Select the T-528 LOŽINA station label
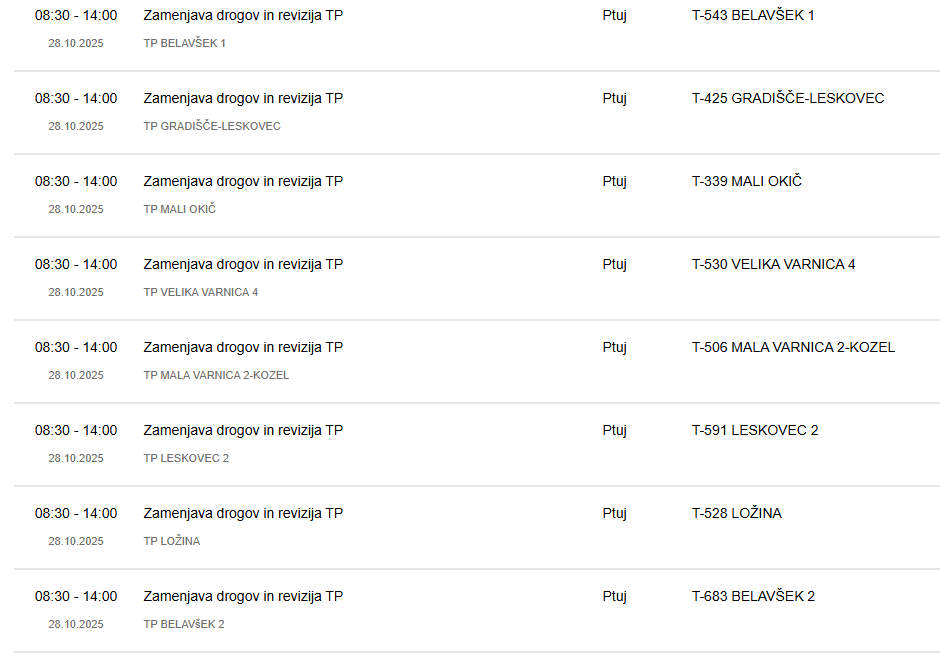The width and height of the screenshot is (940, 664). 737,514
